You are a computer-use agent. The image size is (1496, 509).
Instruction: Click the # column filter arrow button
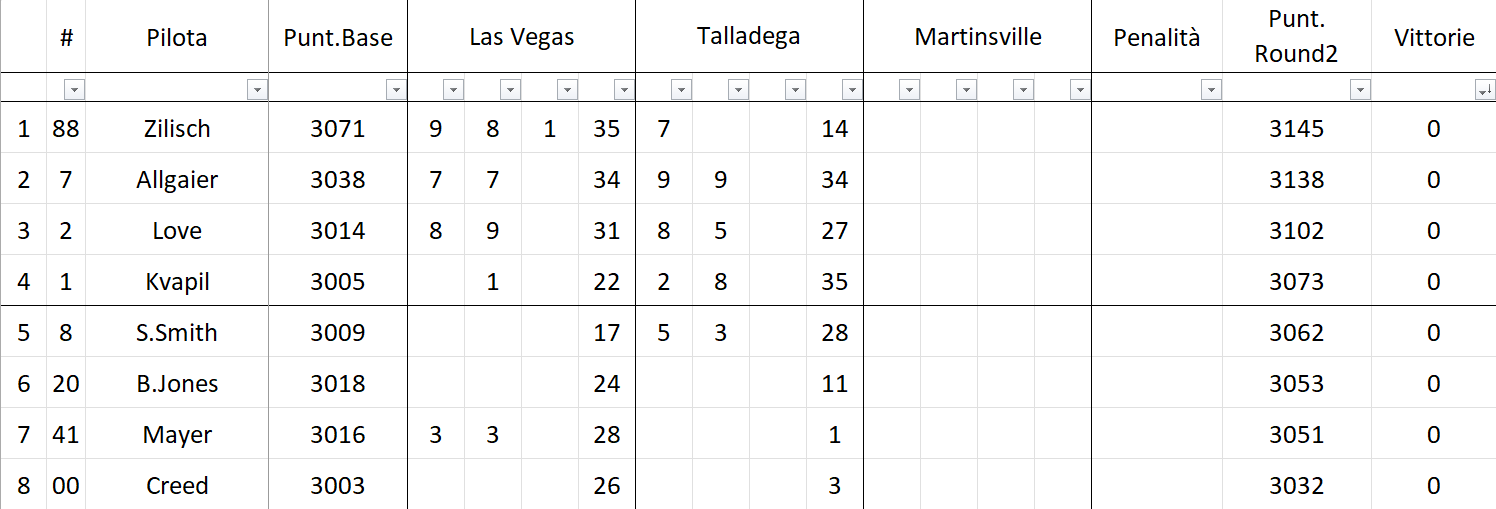(x=74, y=90)
